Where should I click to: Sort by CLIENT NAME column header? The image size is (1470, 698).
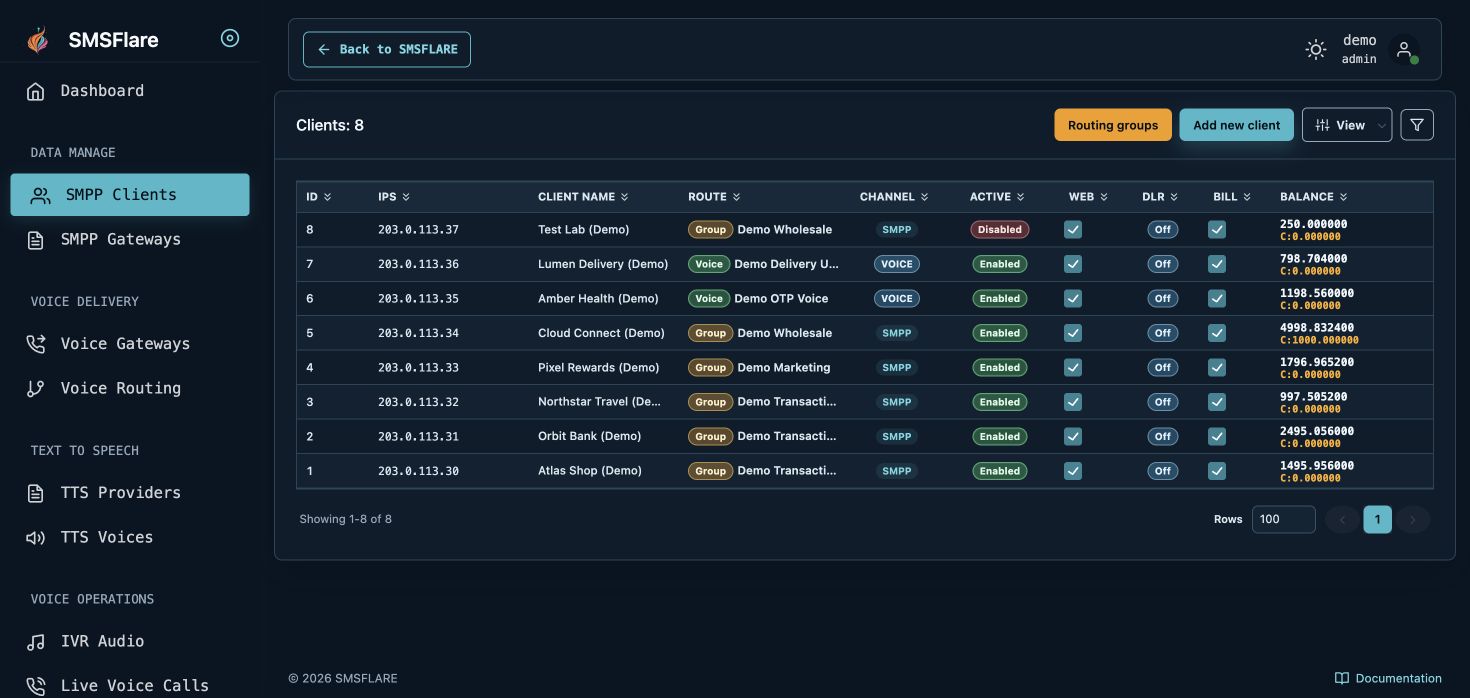pos(583,197)
